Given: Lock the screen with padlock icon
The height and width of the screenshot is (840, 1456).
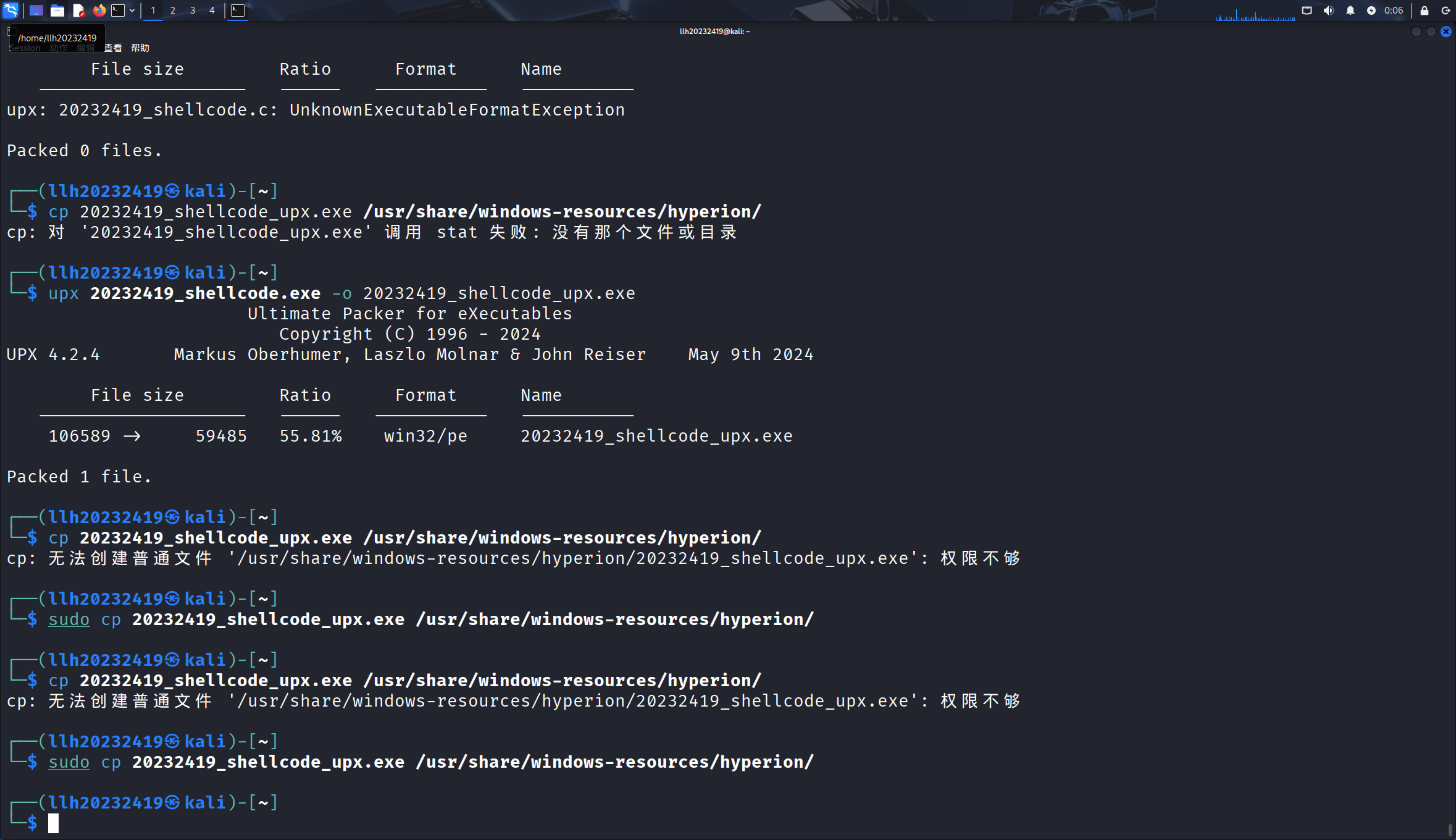Looking at the screenshot, I should (x=1425, y=10).
